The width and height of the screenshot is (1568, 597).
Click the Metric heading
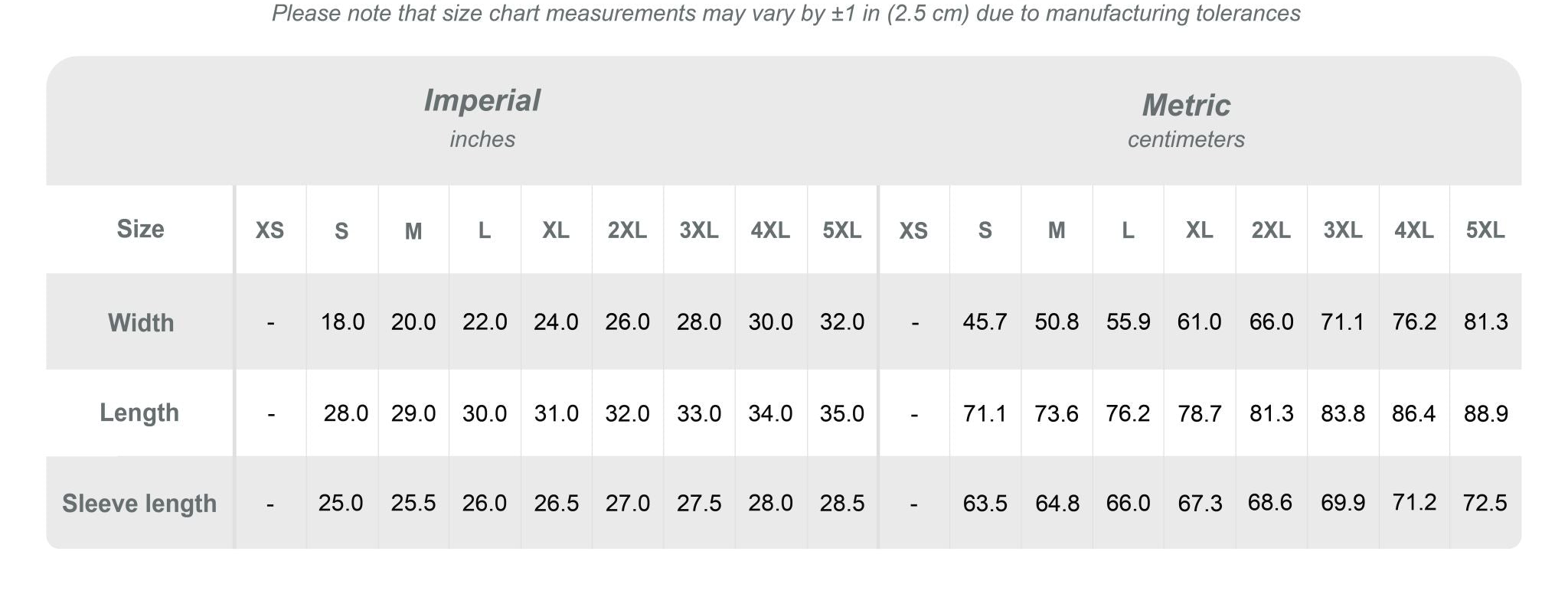tap(1186, 105)
